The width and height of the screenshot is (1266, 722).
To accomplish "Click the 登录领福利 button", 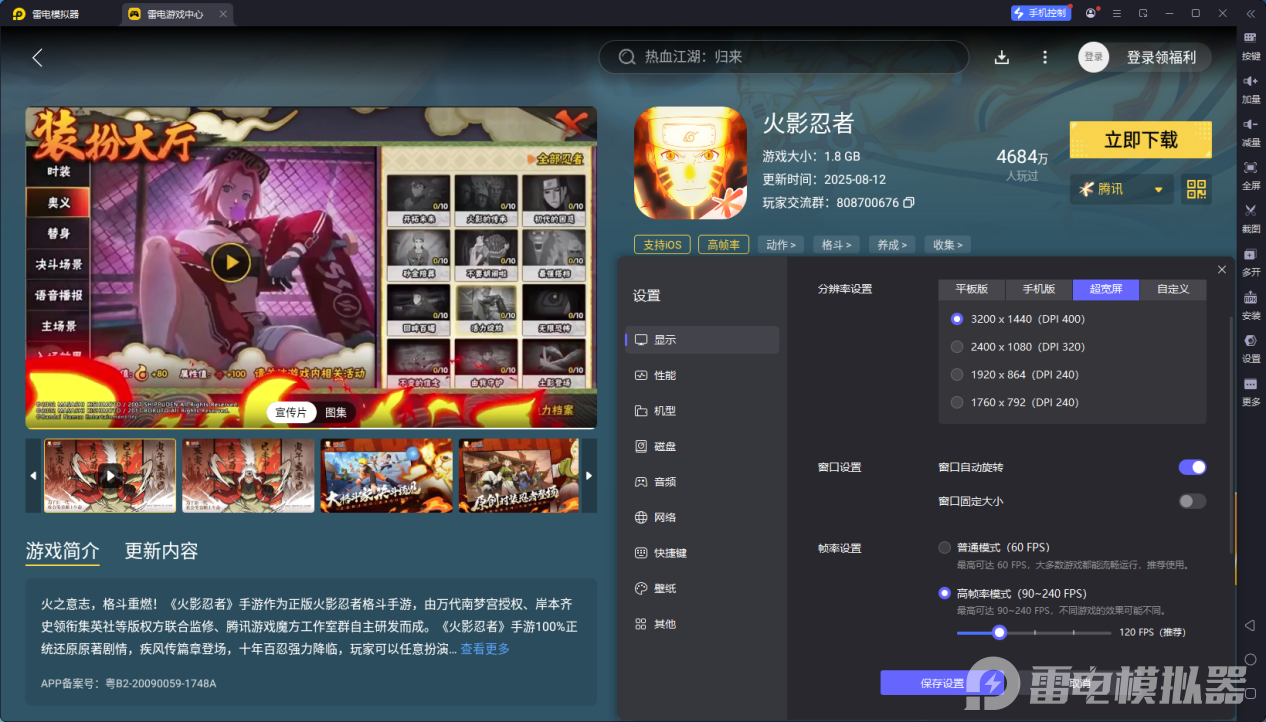I will click(1161, 57).
